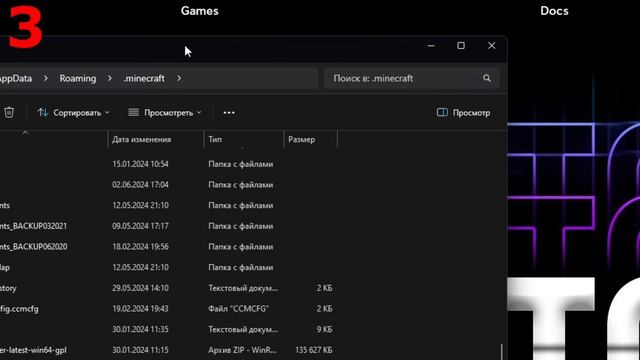
Task: Open the Сортировать sort dropdown
Action: pyautogui.click(x=73, y=113)
